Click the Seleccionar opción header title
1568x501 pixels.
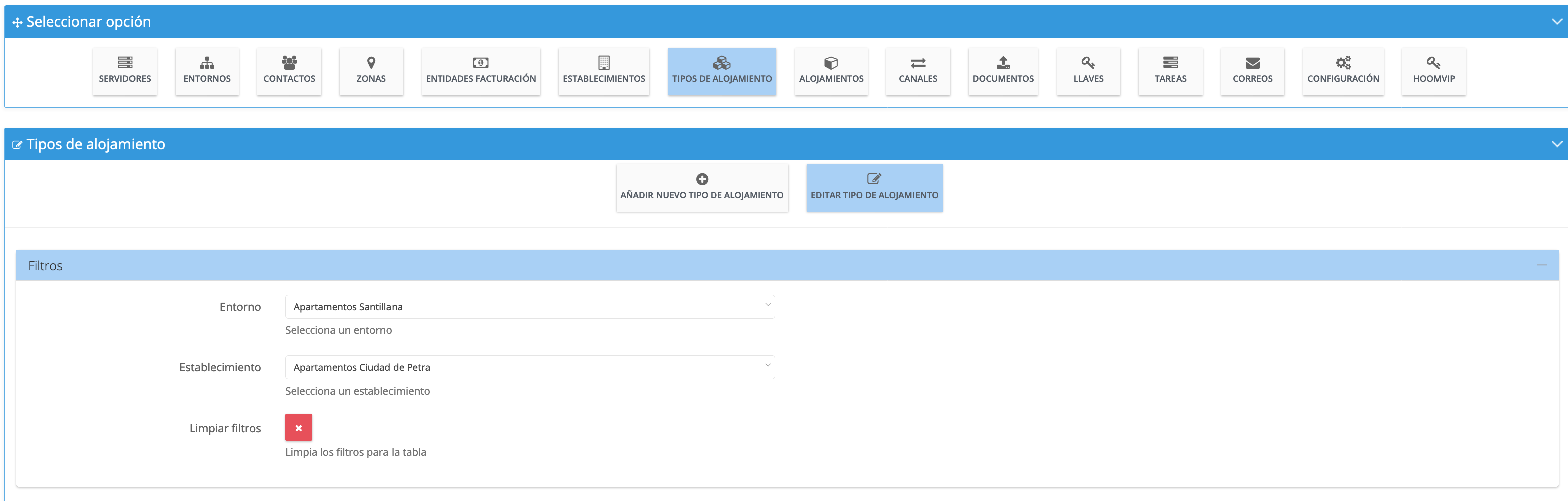[88, 21]
